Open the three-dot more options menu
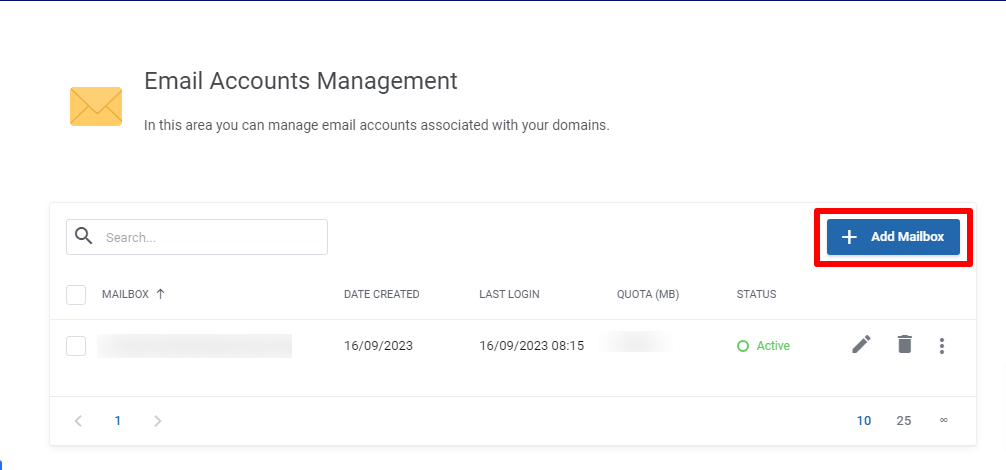1006x470 pixels. (941, 346)
